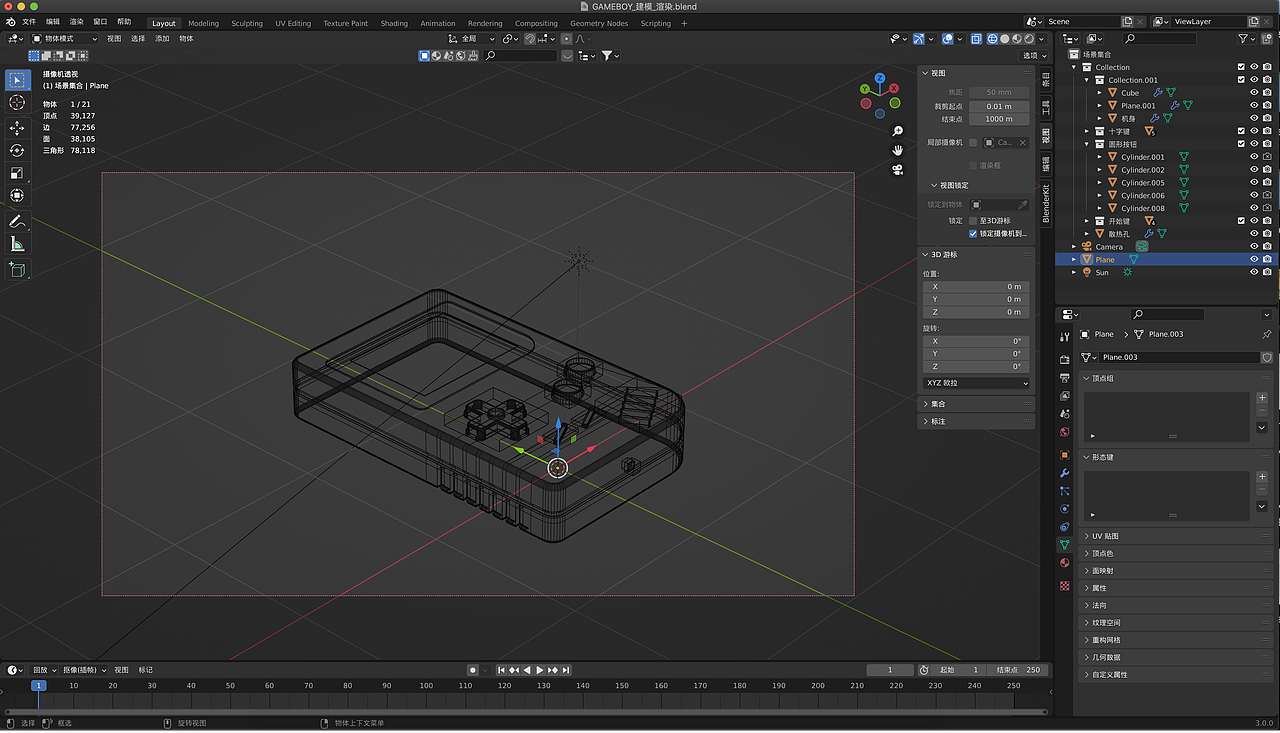Screen dimensions: 1280x733
Task: Switch to the UV Editing workspace tab
Action: click(x=293, y=23)
